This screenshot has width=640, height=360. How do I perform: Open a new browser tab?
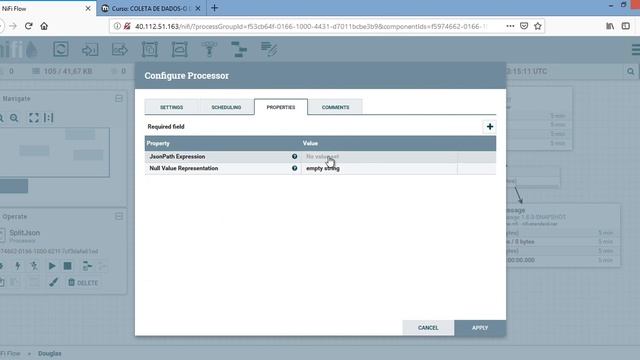[x=214, y=8]
